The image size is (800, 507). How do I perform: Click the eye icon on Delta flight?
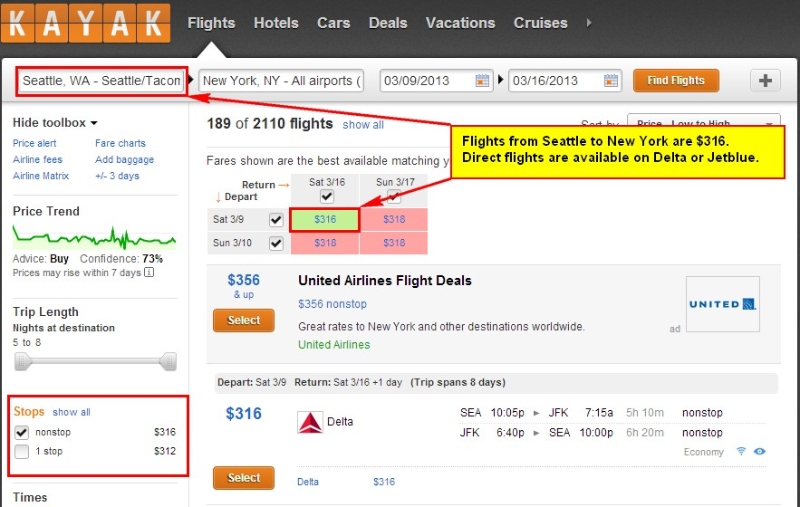pyautogui.click(x=760, y=451)
